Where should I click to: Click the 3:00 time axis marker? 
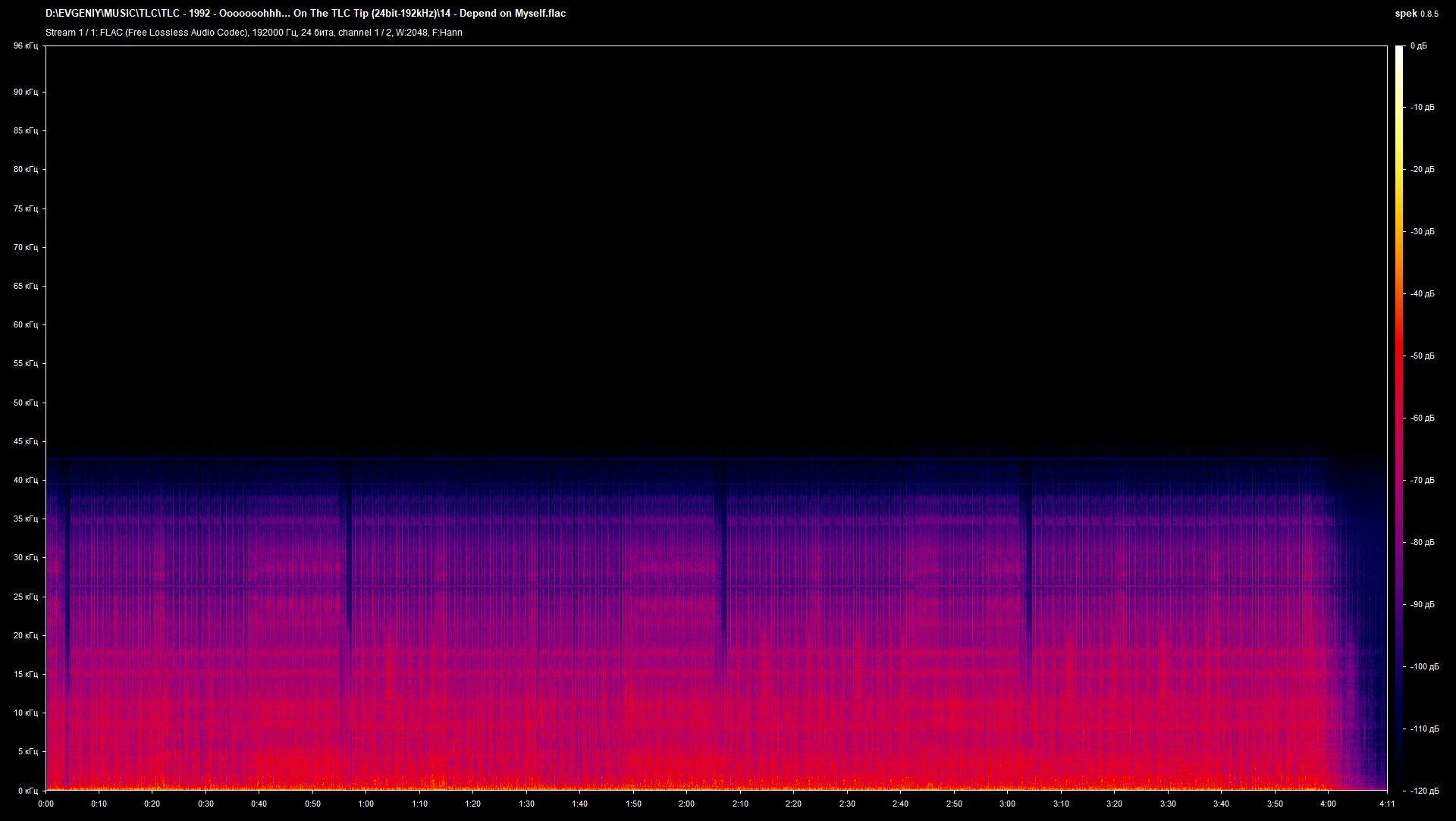tap(1007, 804)
